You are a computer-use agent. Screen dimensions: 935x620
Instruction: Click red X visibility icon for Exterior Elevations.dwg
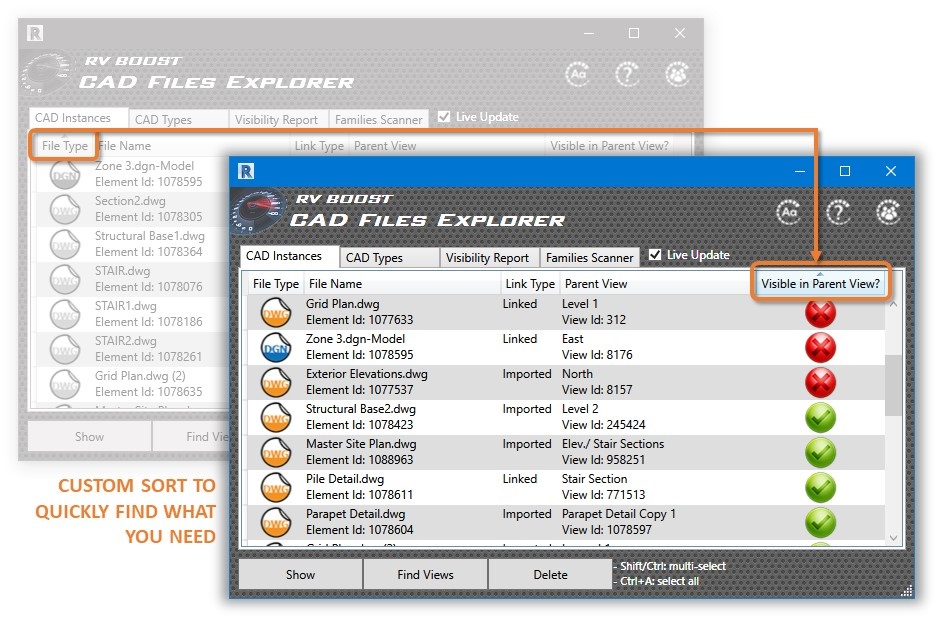(821, 383)
